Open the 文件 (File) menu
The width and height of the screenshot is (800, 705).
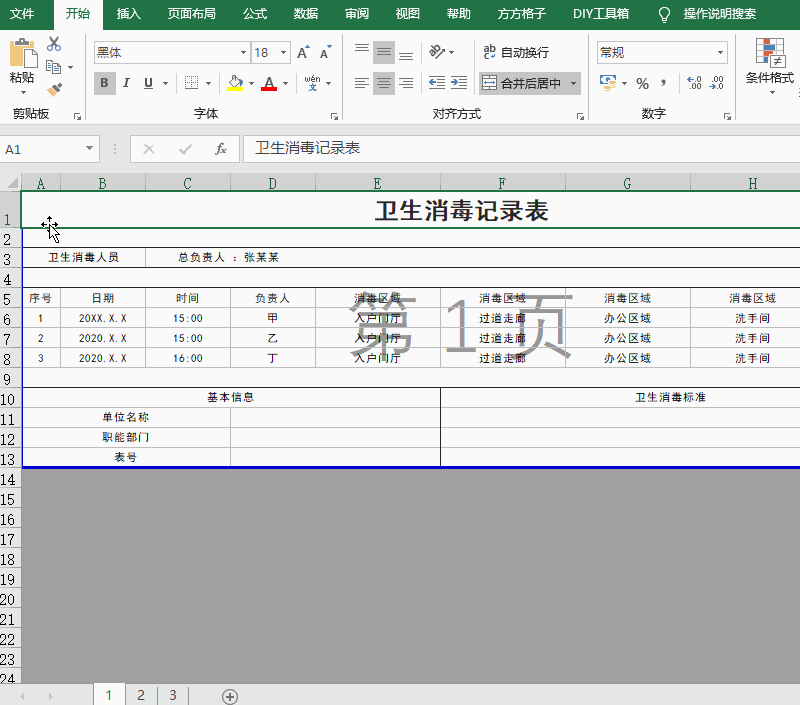pyautogui.click(x=22, y=14)
